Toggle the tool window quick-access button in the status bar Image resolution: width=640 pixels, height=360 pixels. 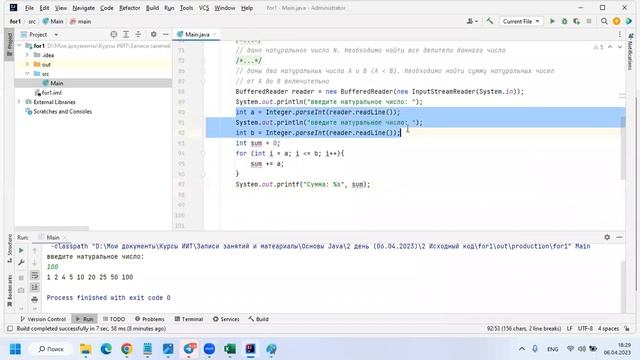10,329
